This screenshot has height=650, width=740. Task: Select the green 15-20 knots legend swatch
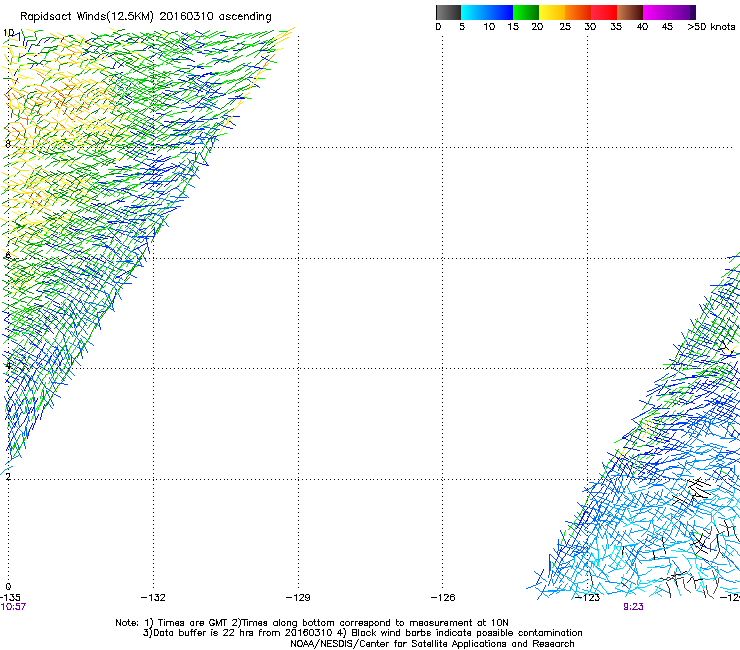pyautogui.click(x=526, y=12)
